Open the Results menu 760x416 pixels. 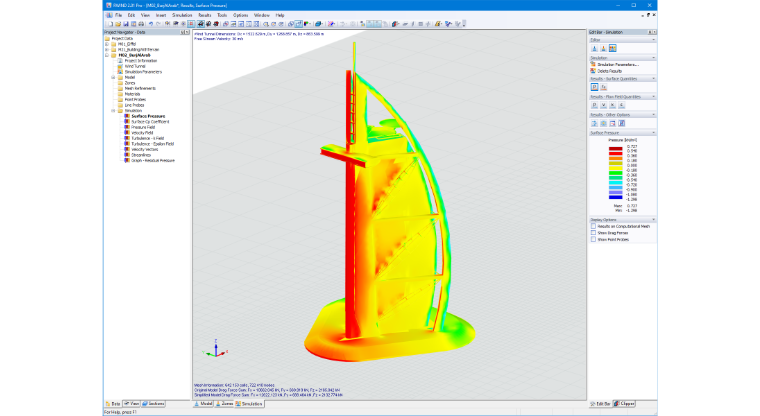(x=205, y=16)
